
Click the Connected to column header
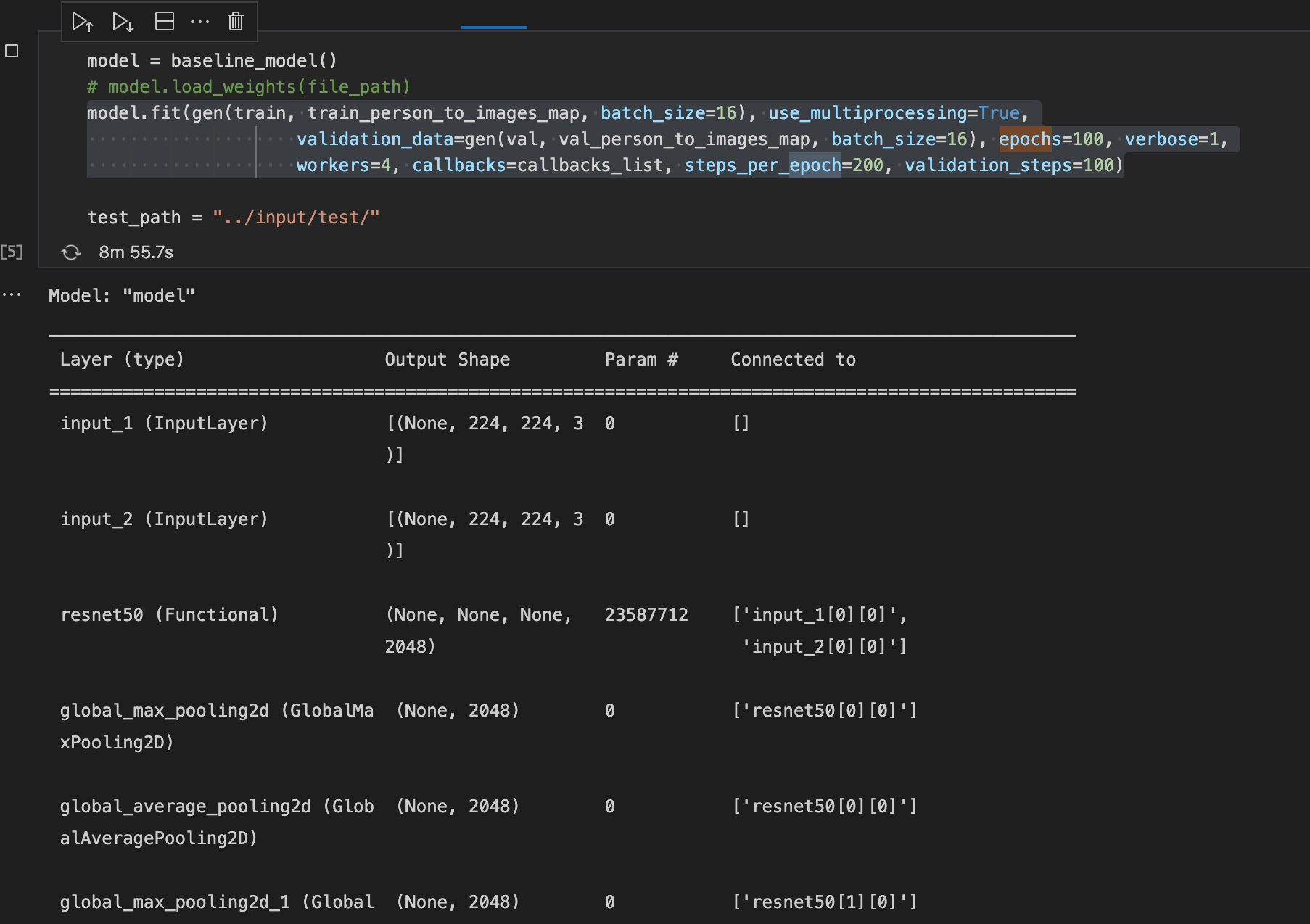pos(793,360)
